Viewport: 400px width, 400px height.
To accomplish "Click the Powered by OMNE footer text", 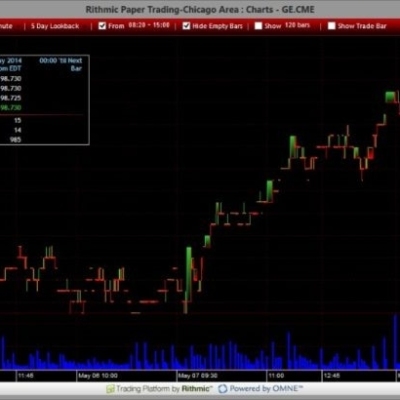I will [266, 389].
